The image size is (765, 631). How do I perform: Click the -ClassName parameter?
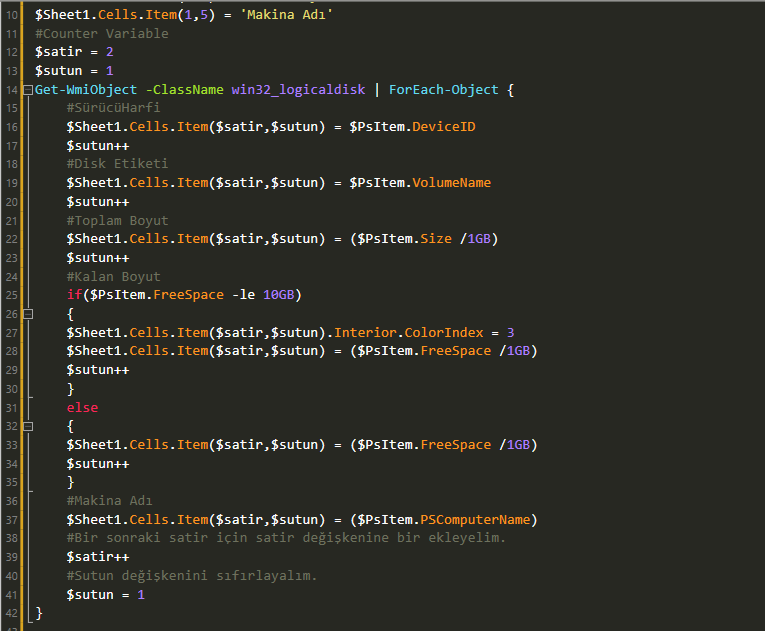[184, 90]
